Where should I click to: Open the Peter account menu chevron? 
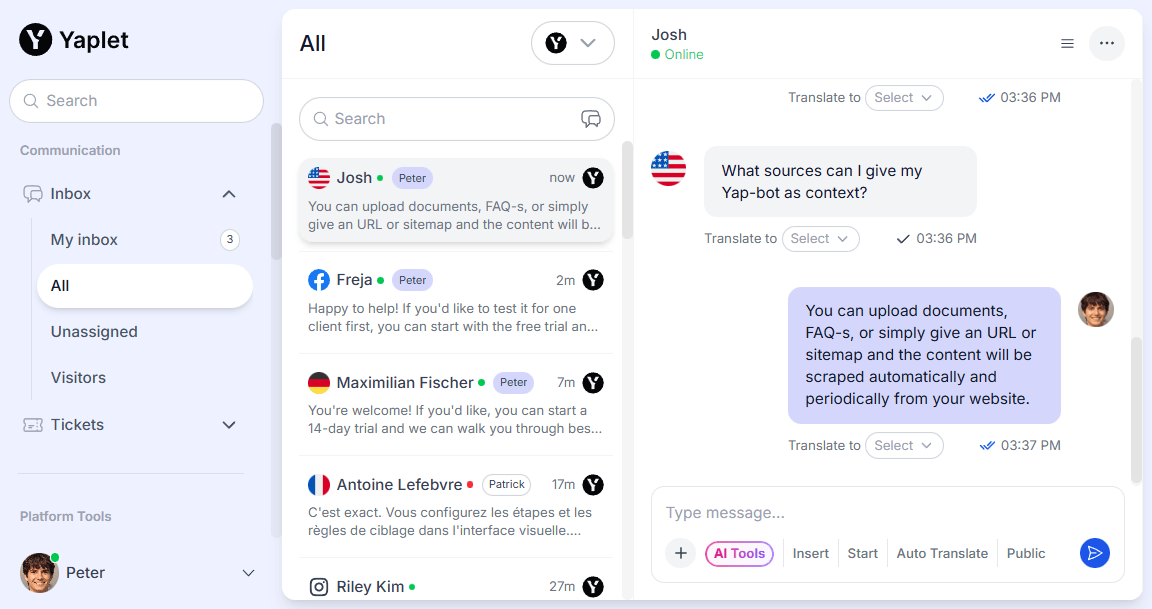[249, 573]
